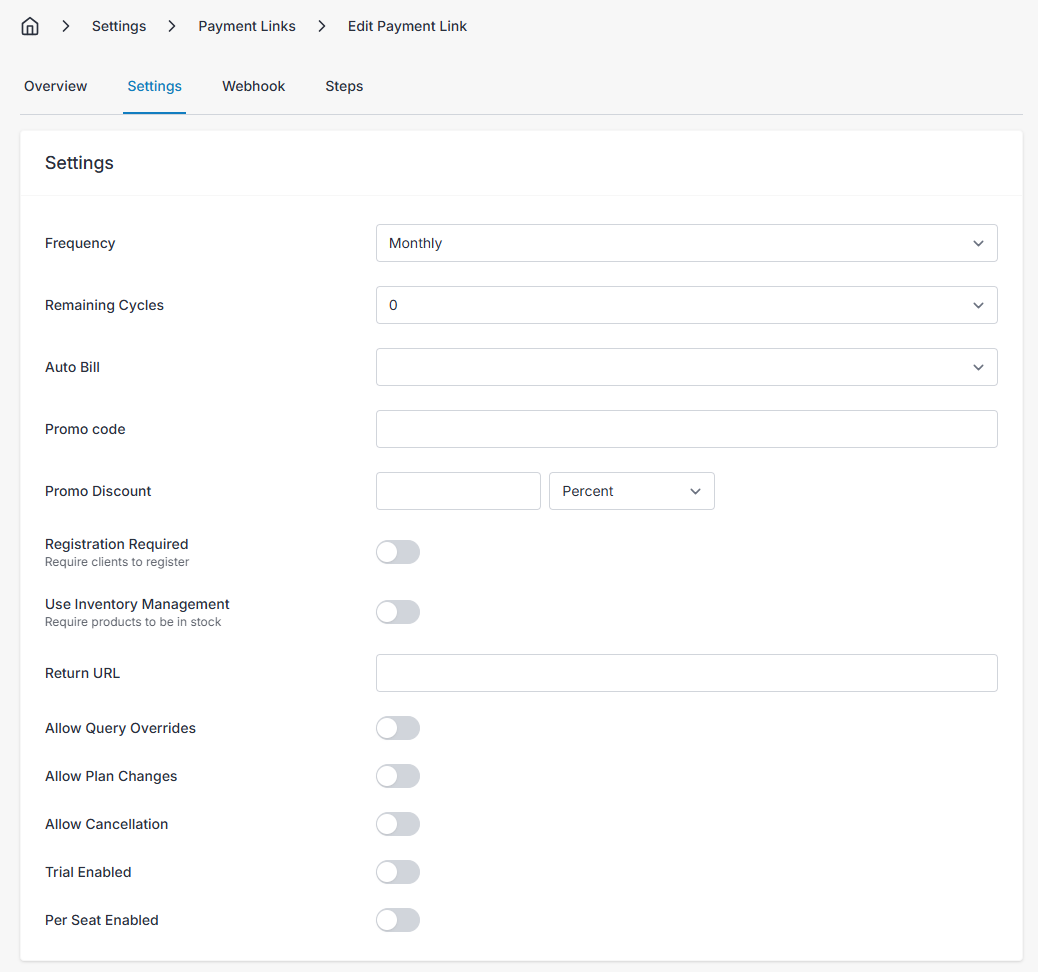Open the Webhook tab
This screenshot has height=972, width=1038.
[253, 86]
